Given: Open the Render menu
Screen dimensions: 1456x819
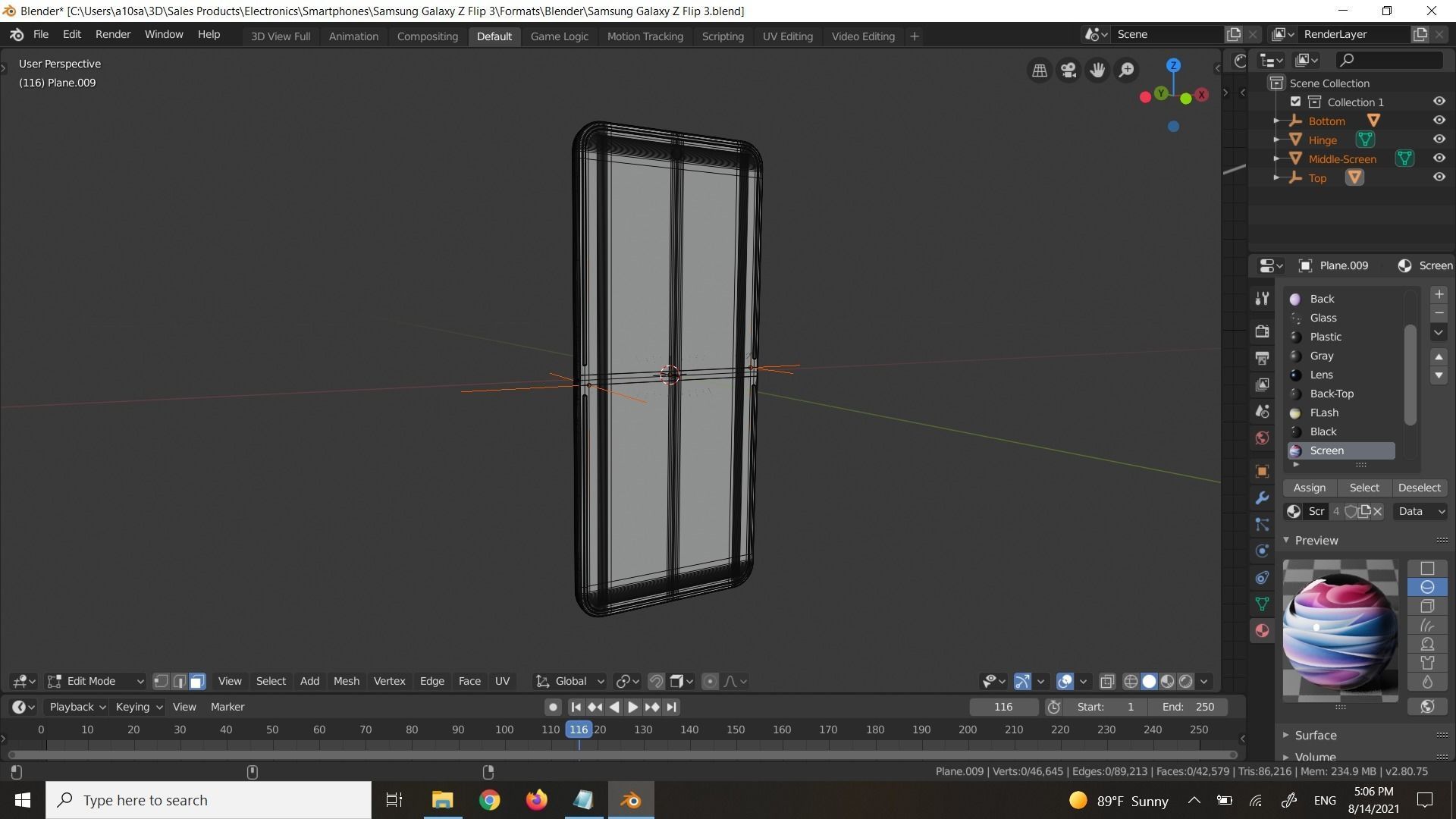Looking at the screenshot, I should (113, 34).
